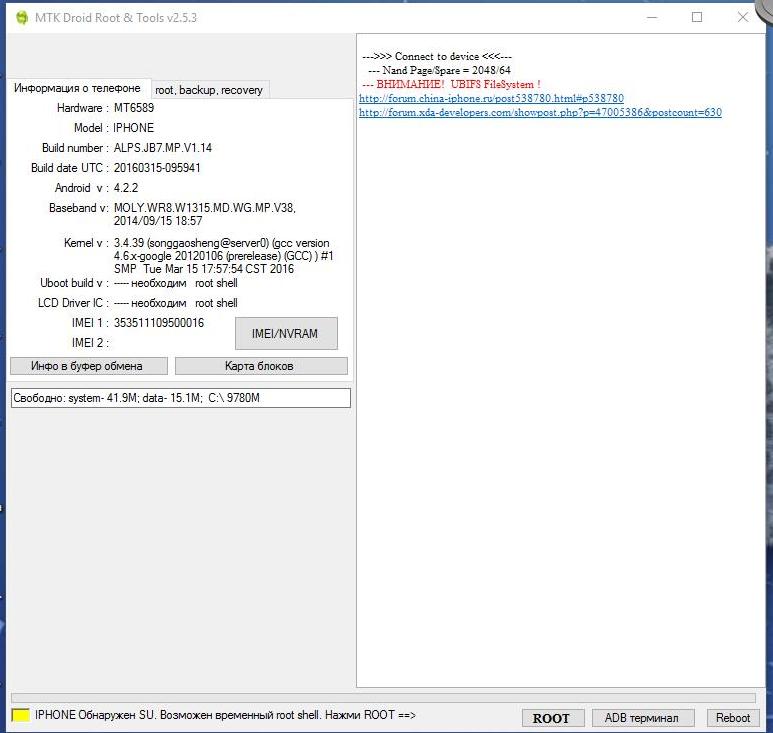The image size is (773, 733).
Task: Minimize the MTK Droid Tools window
Action: (651, 17)
